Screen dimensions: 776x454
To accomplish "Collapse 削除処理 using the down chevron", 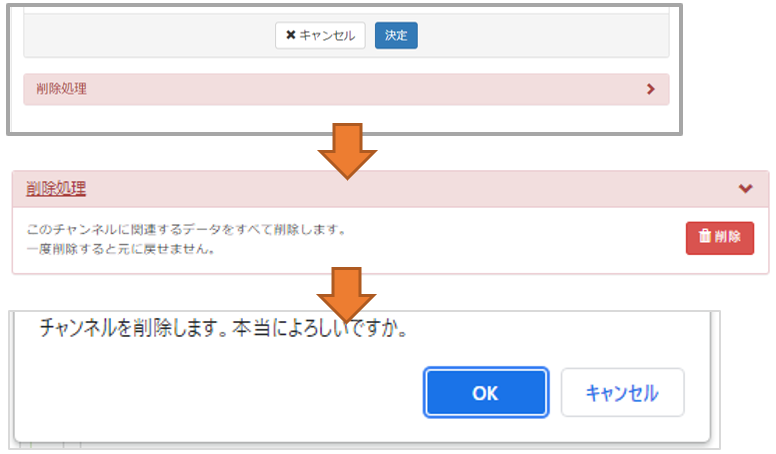I will point(744,188).
